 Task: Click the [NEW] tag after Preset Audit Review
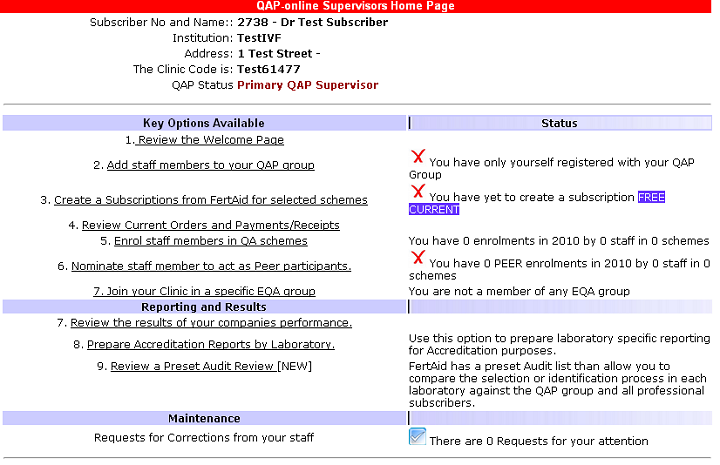coord(295,366)
